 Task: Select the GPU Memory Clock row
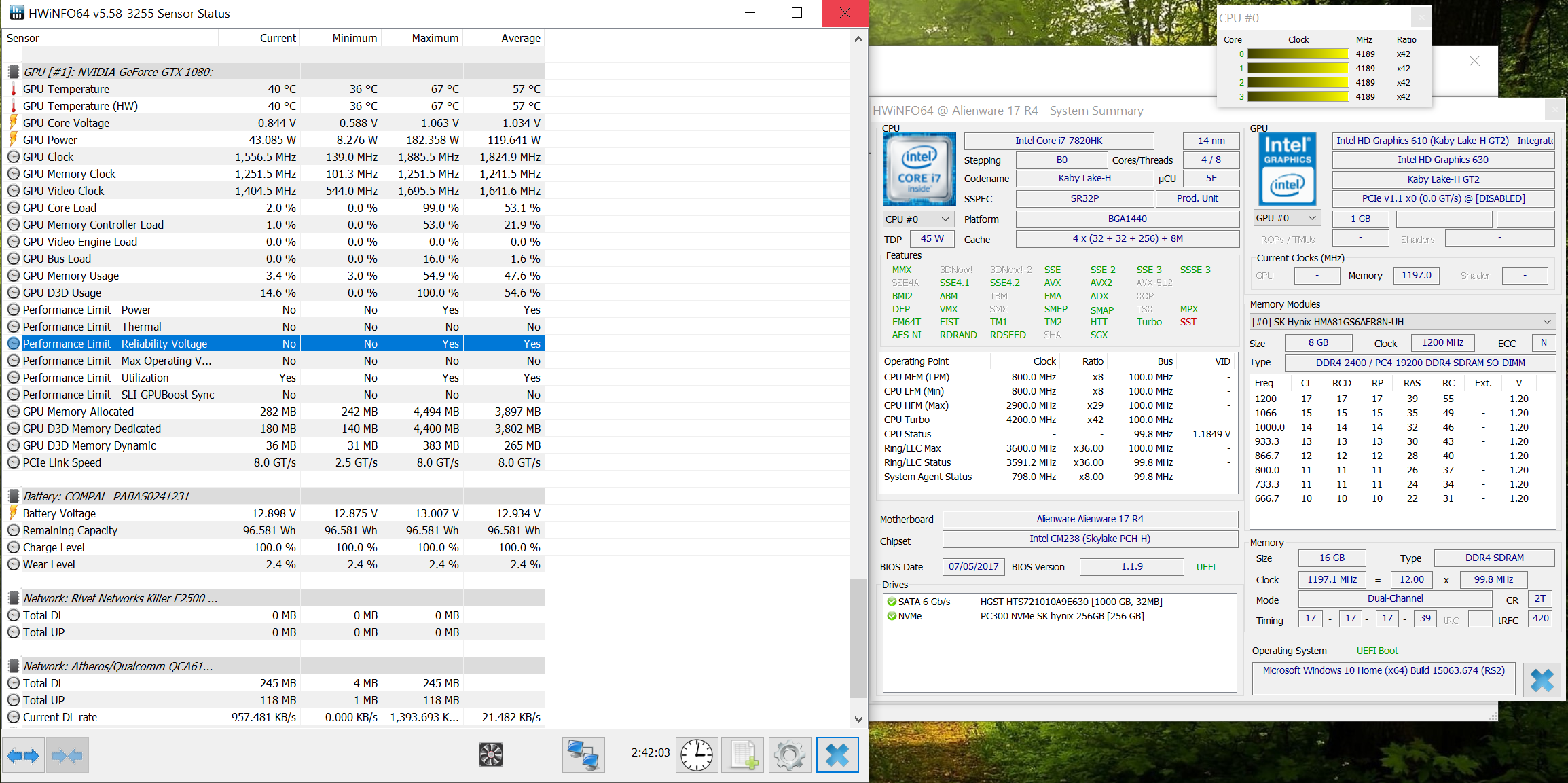(274, 174)
